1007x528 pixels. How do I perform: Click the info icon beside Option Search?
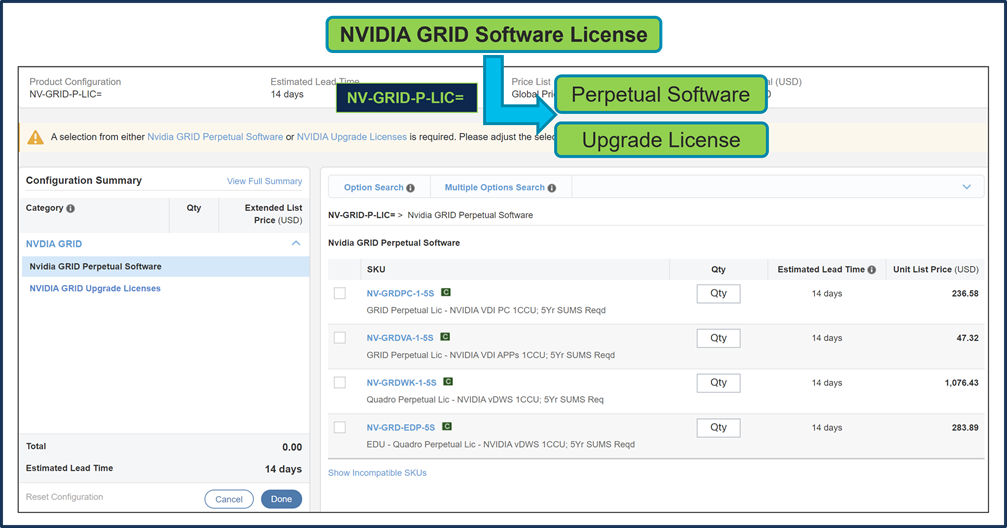[410, 188]
